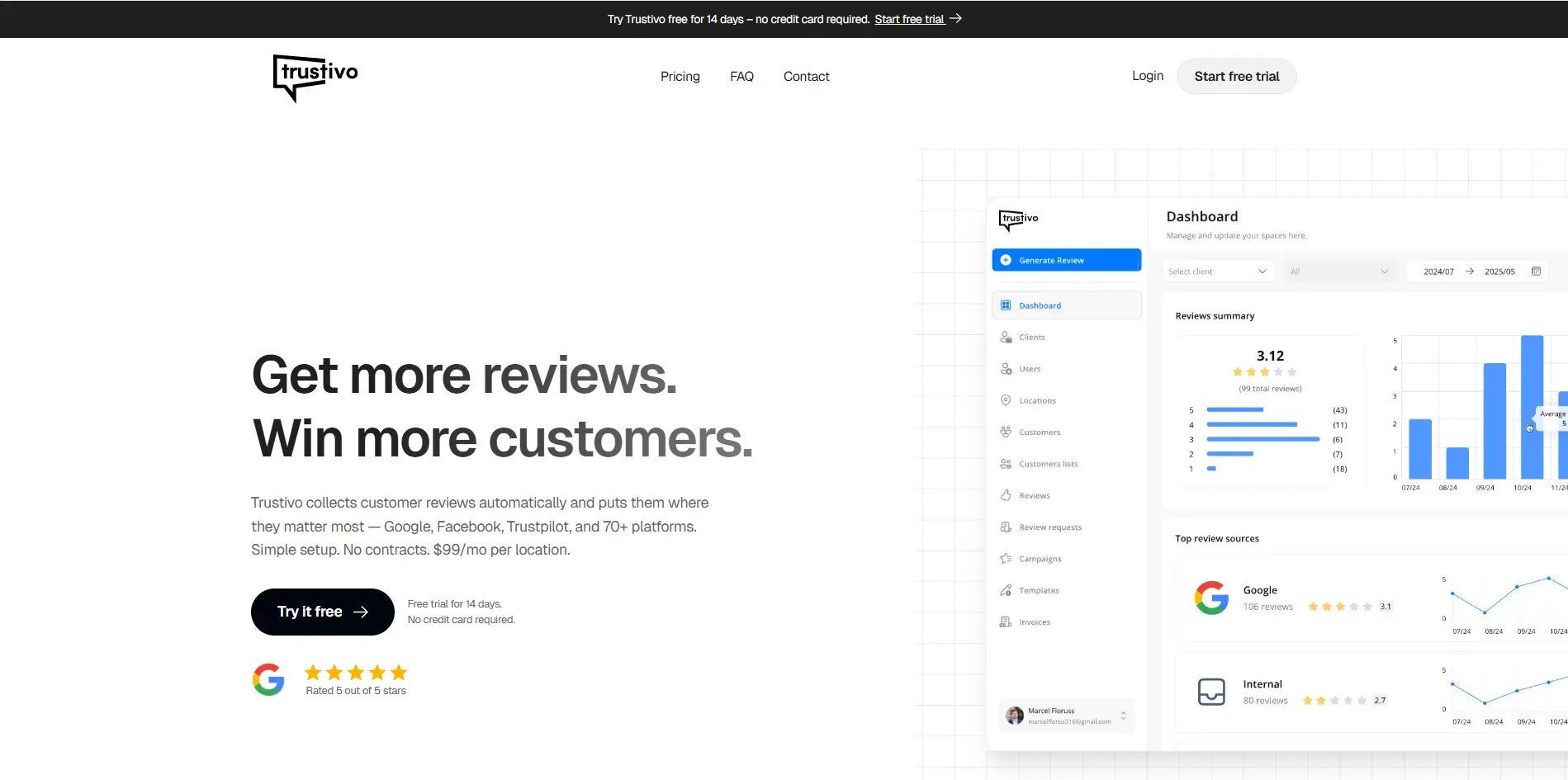Click the small Trustivo logo in the dashboard

(x=1018, y=220)
